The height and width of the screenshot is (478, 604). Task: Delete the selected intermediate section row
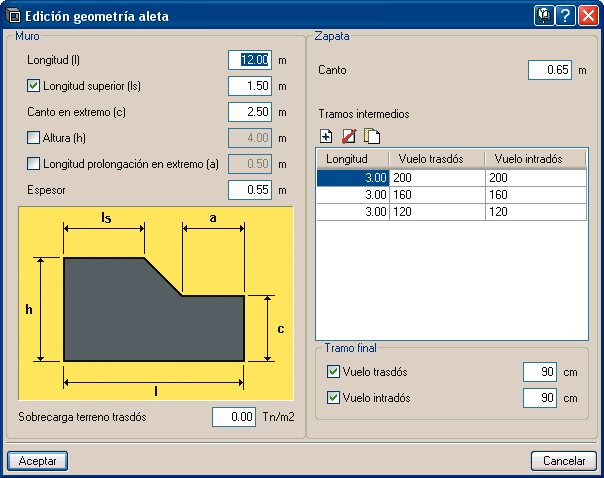[349, 136]
